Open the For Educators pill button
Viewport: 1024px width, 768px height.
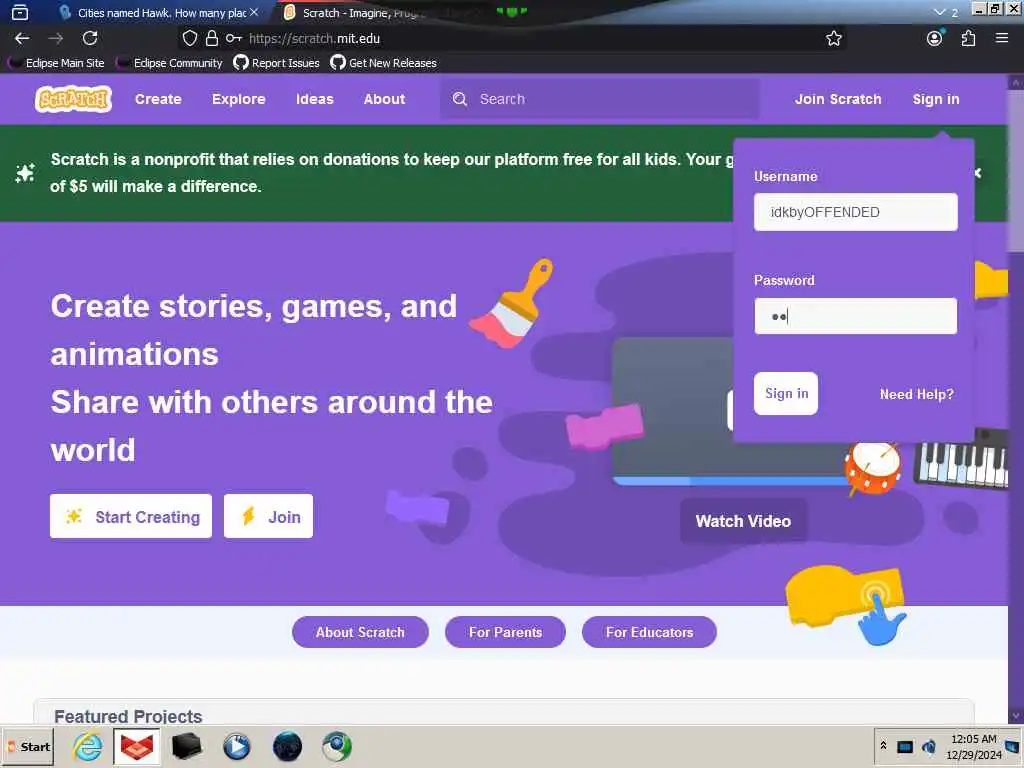[649, 632]
